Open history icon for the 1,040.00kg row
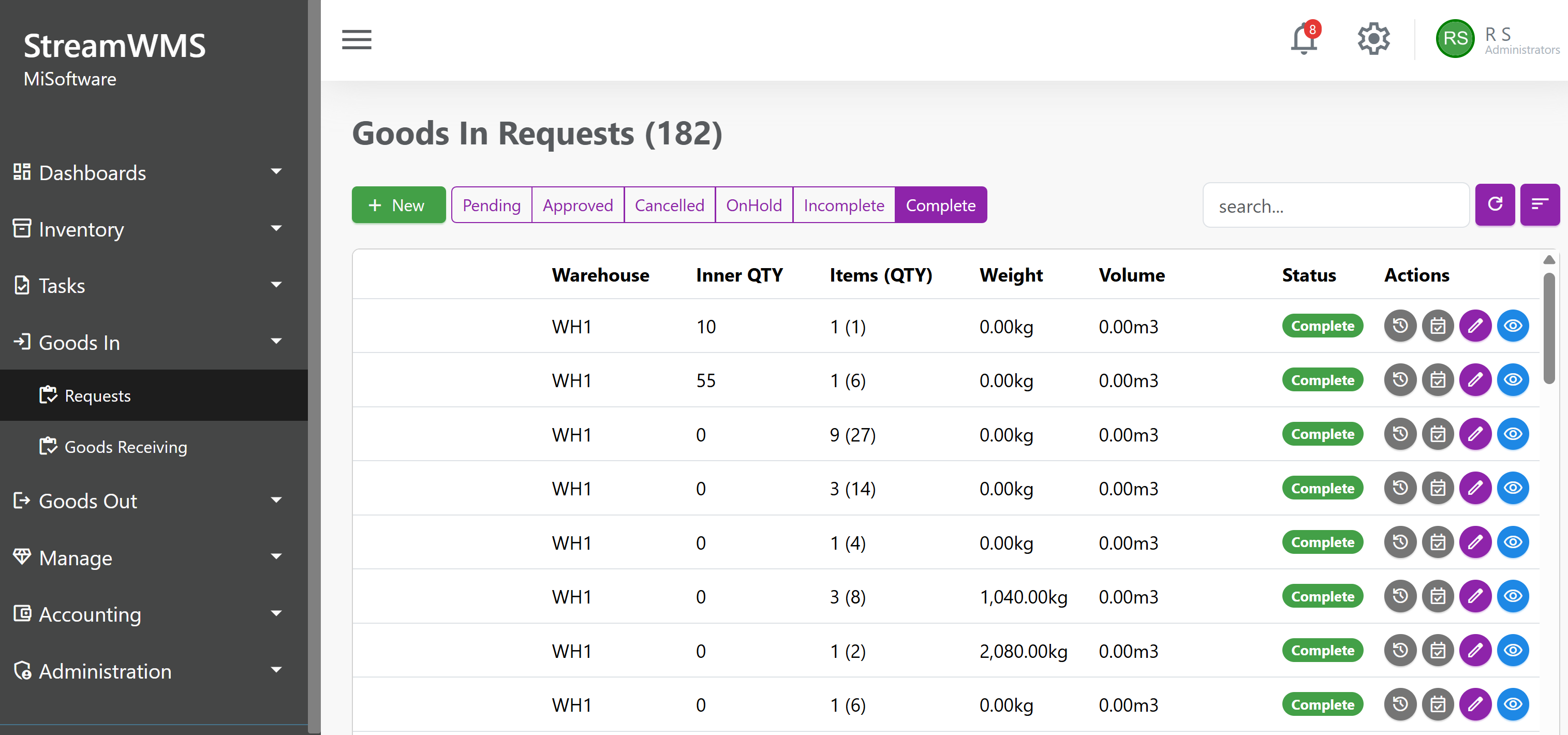The height and width of the screenshot is (735, 1568). click(x=1400, y=596)
